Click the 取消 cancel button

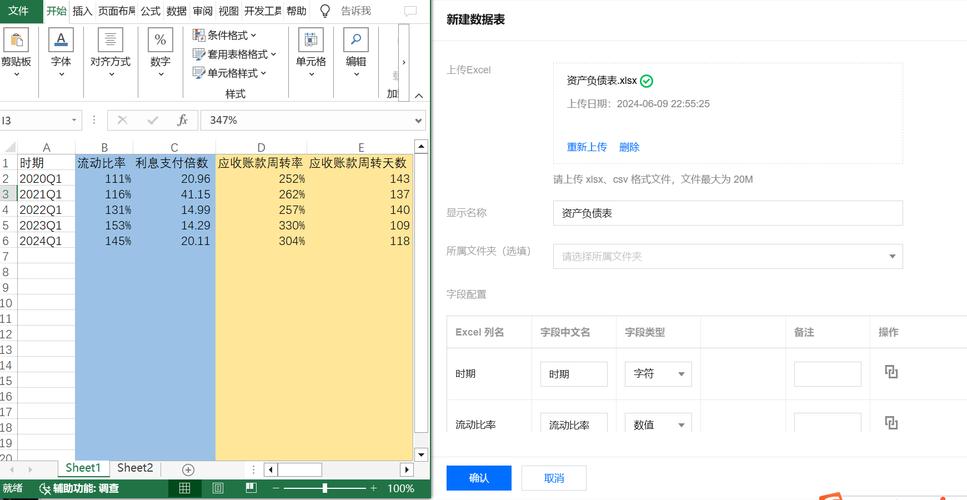[554, 478]
